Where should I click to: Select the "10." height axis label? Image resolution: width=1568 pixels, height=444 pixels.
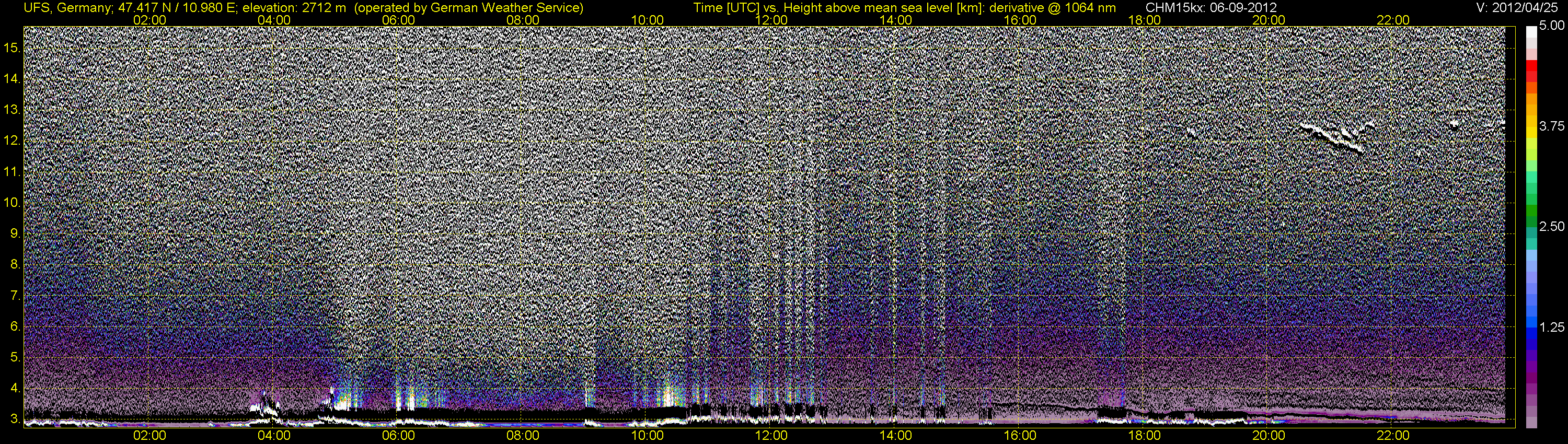(12, 203)
